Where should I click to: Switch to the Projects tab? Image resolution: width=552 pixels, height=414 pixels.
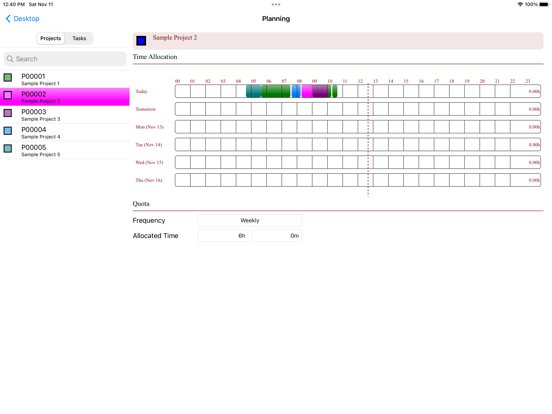tap(51, 38)
